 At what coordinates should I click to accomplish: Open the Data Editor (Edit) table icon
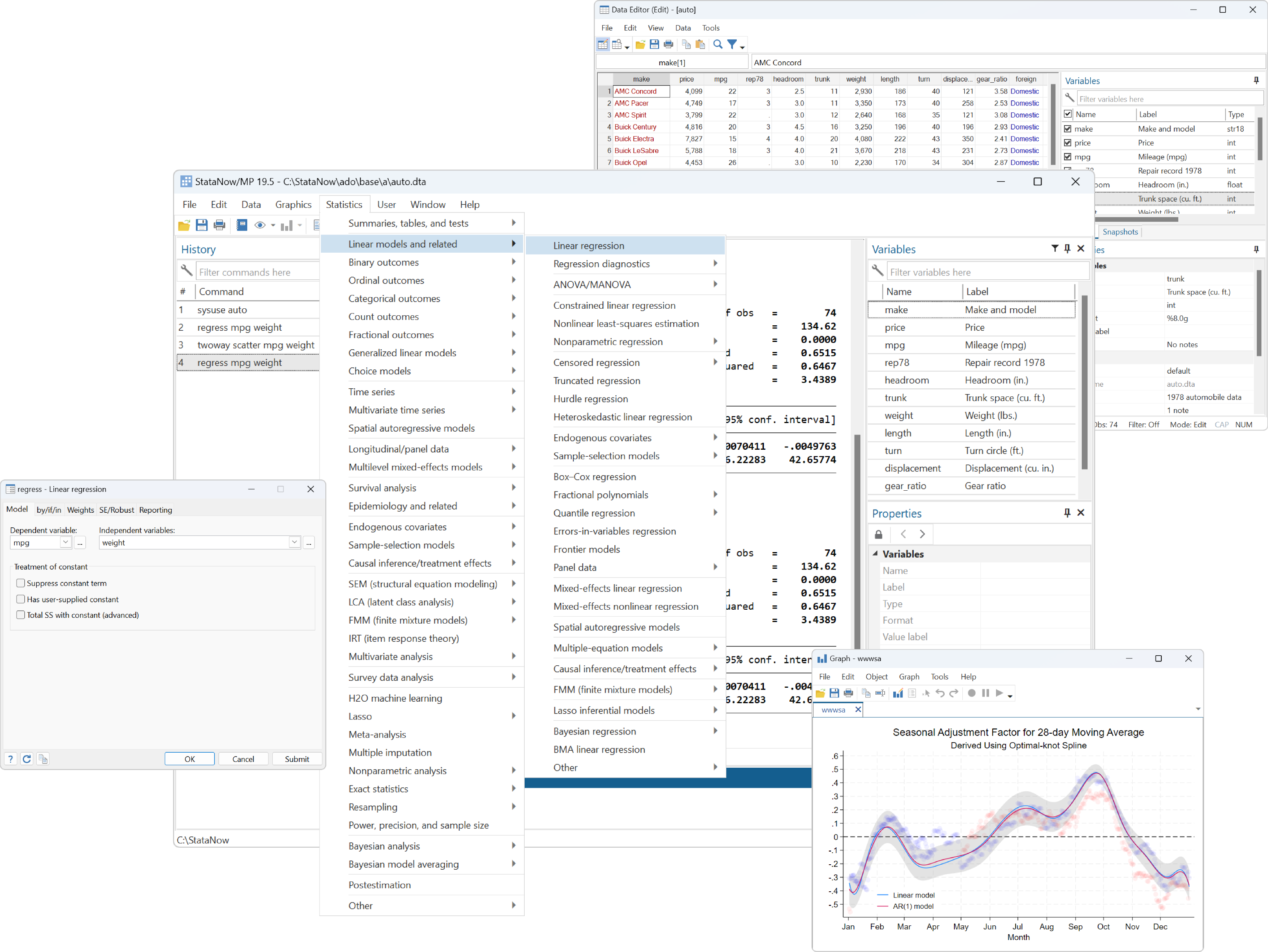point(603,44)
